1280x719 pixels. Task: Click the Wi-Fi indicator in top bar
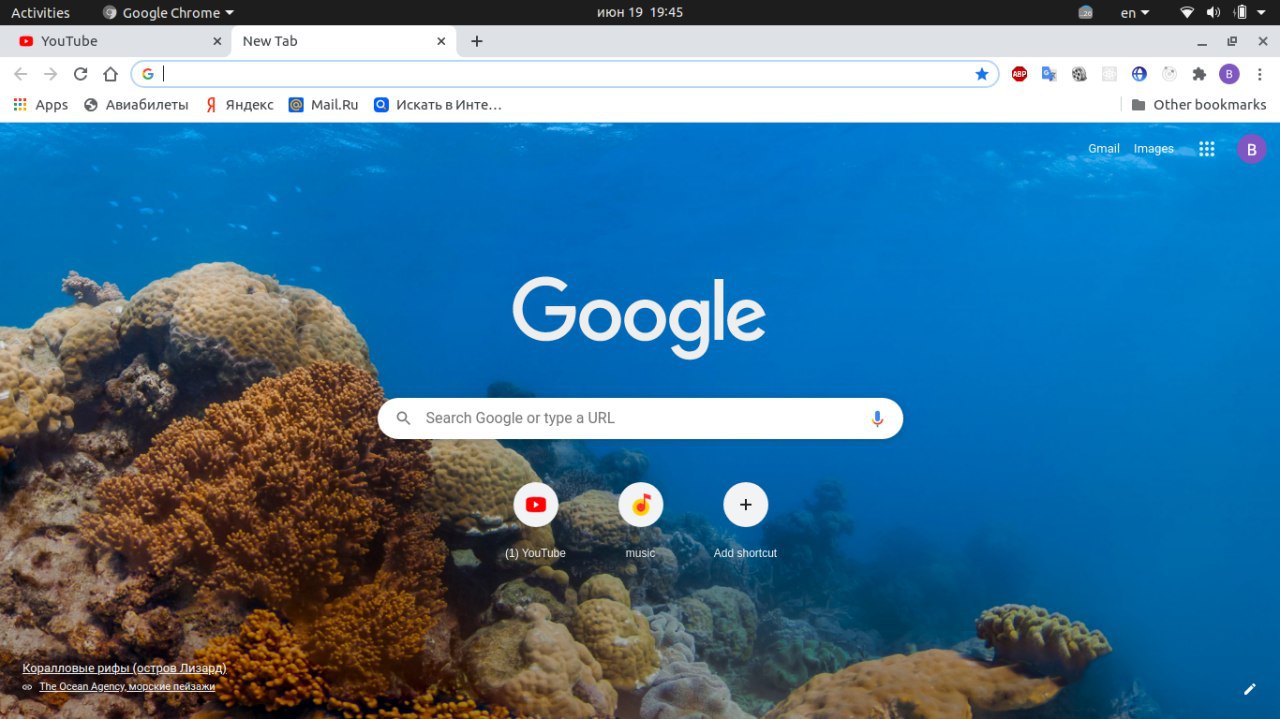(x=1187, y=13)
